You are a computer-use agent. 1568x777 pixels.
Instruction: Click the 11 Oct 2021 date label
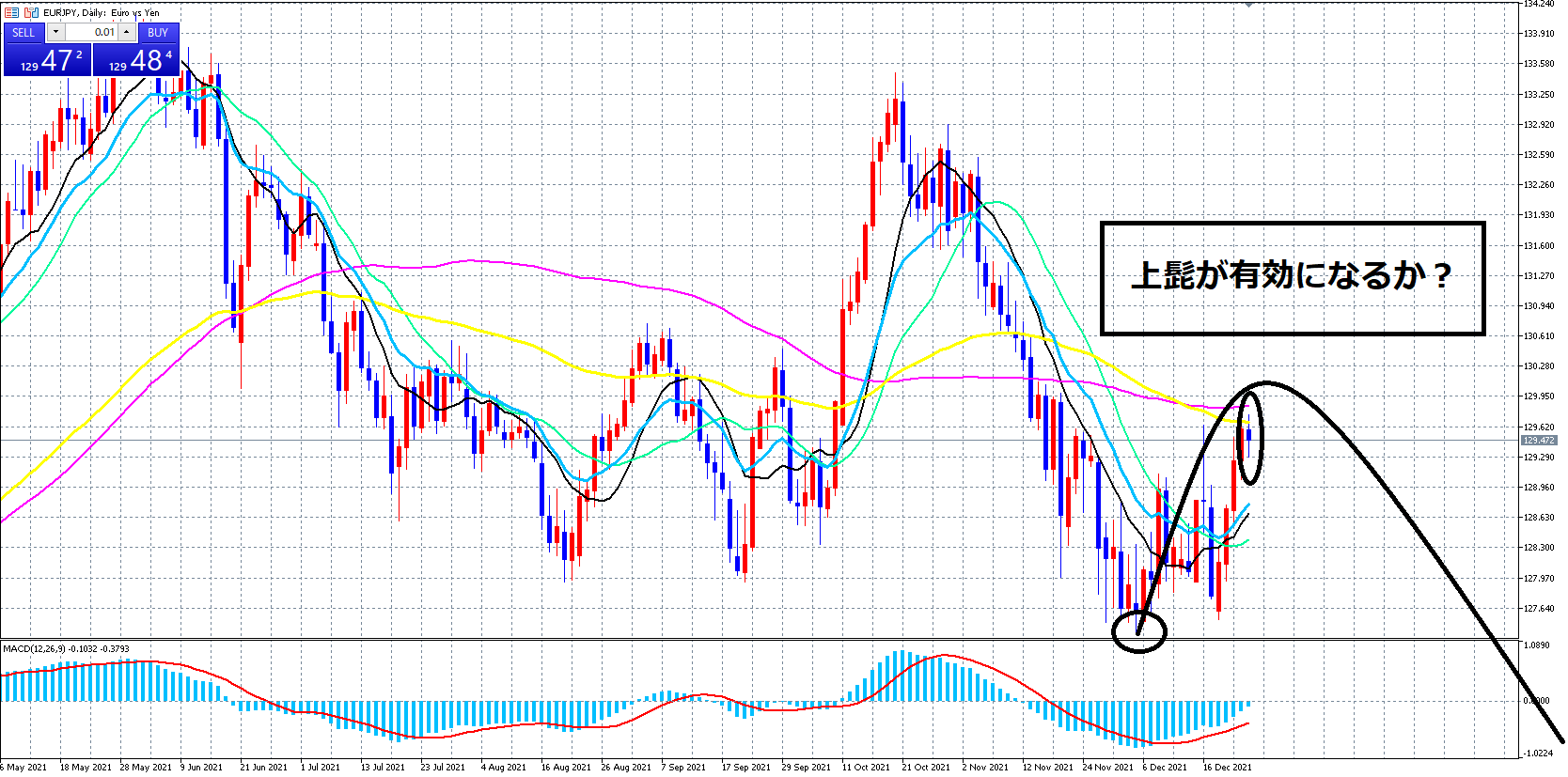(x=865, y=767)
